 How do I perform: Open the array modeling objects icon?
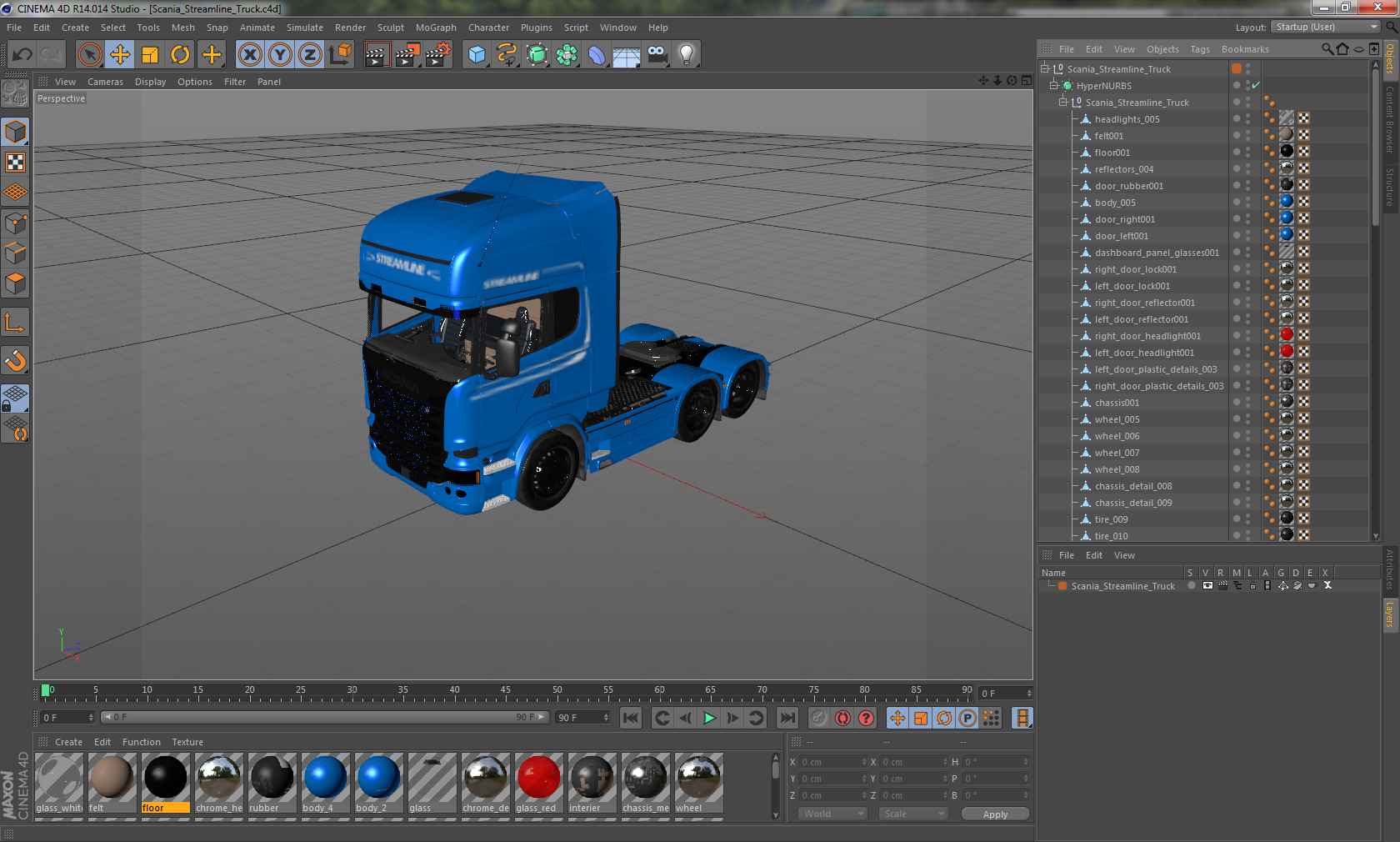pos(567,55)
